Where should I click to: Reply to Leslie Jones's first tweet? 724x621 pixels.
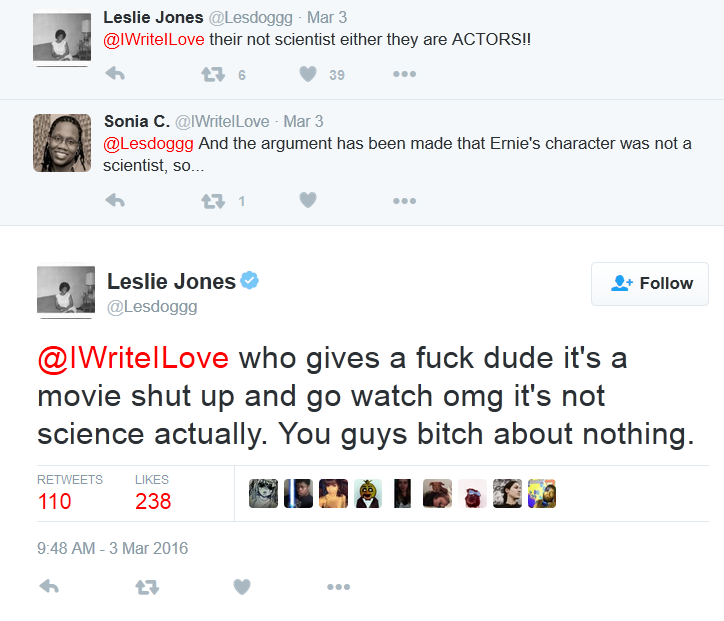(x=115, y=74)
